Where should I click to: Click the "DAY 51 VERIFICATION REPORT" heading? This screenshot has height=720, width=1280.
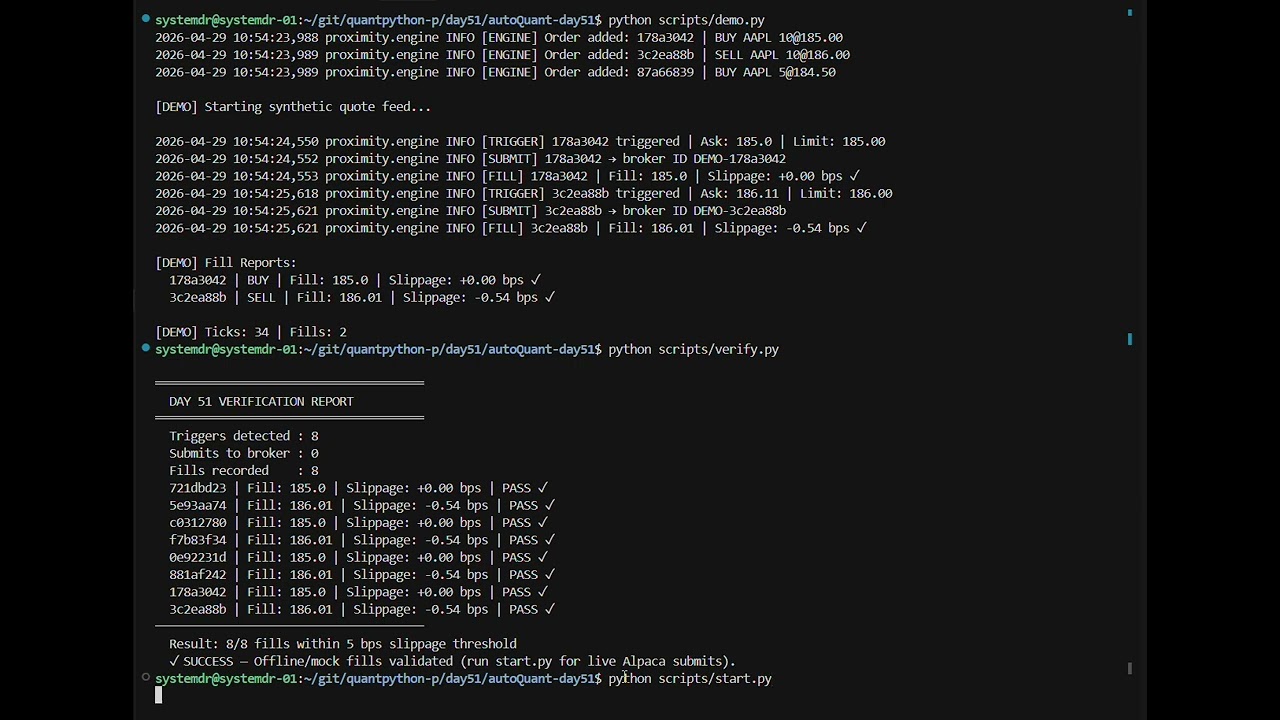(261, 401)
